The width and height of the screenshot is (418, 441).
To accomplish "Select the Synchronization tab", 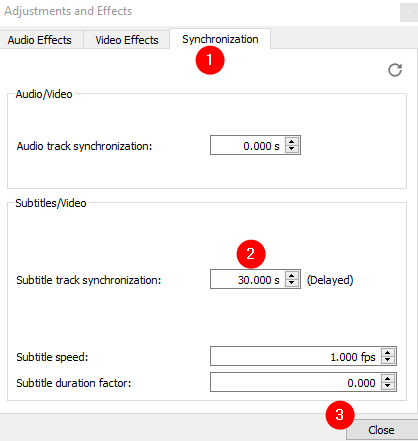I will point(220,39).
